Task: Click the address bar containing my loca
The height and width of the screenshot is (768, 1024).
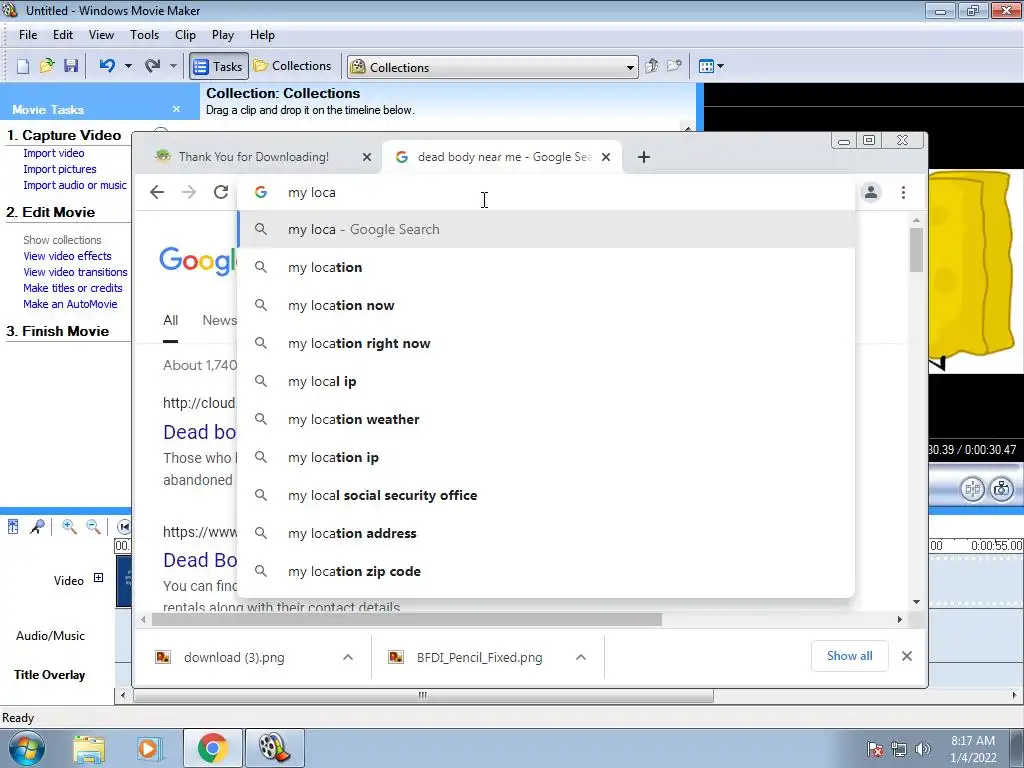Action: click(545, 193)
